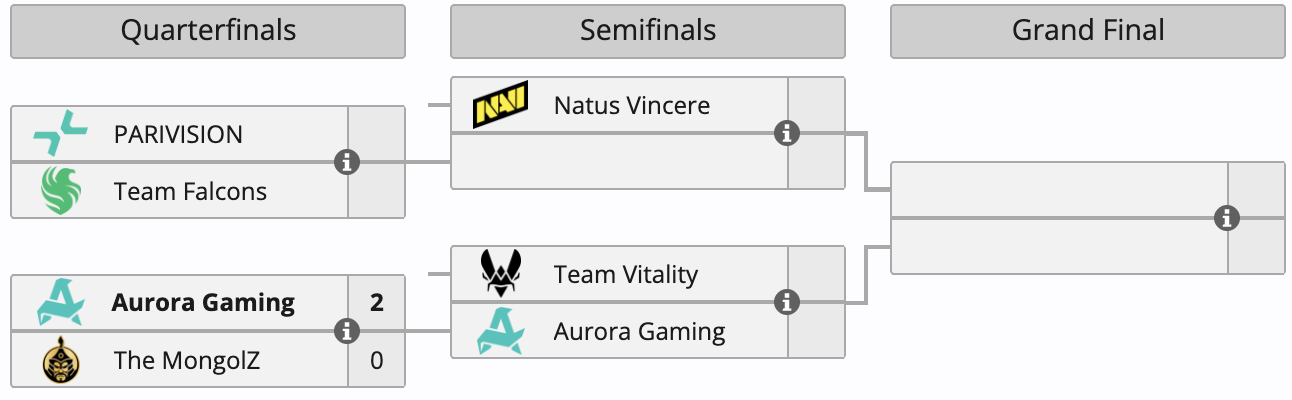
Task: Show Natus Vincere semifinal match info
Action: click(x=787, y=133)
